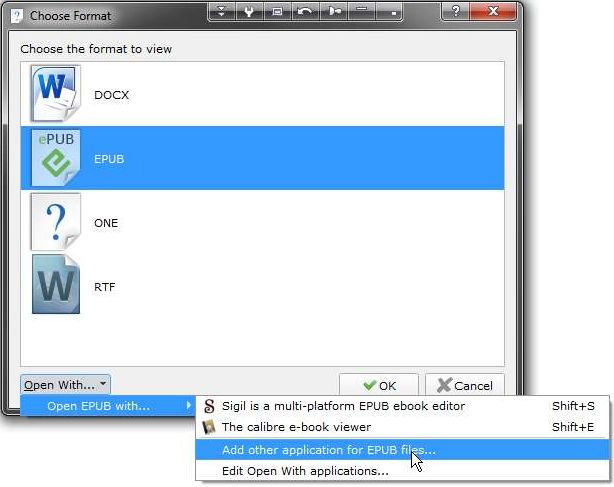
Task: Choose Add other application for EPUB files
Action: [403, 450]
